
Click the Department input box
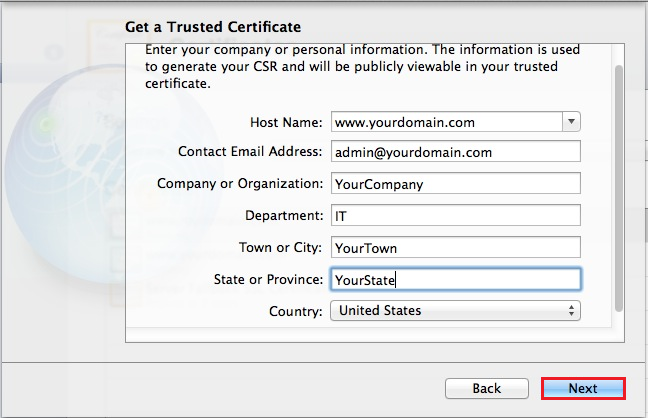tap(455, 216)
